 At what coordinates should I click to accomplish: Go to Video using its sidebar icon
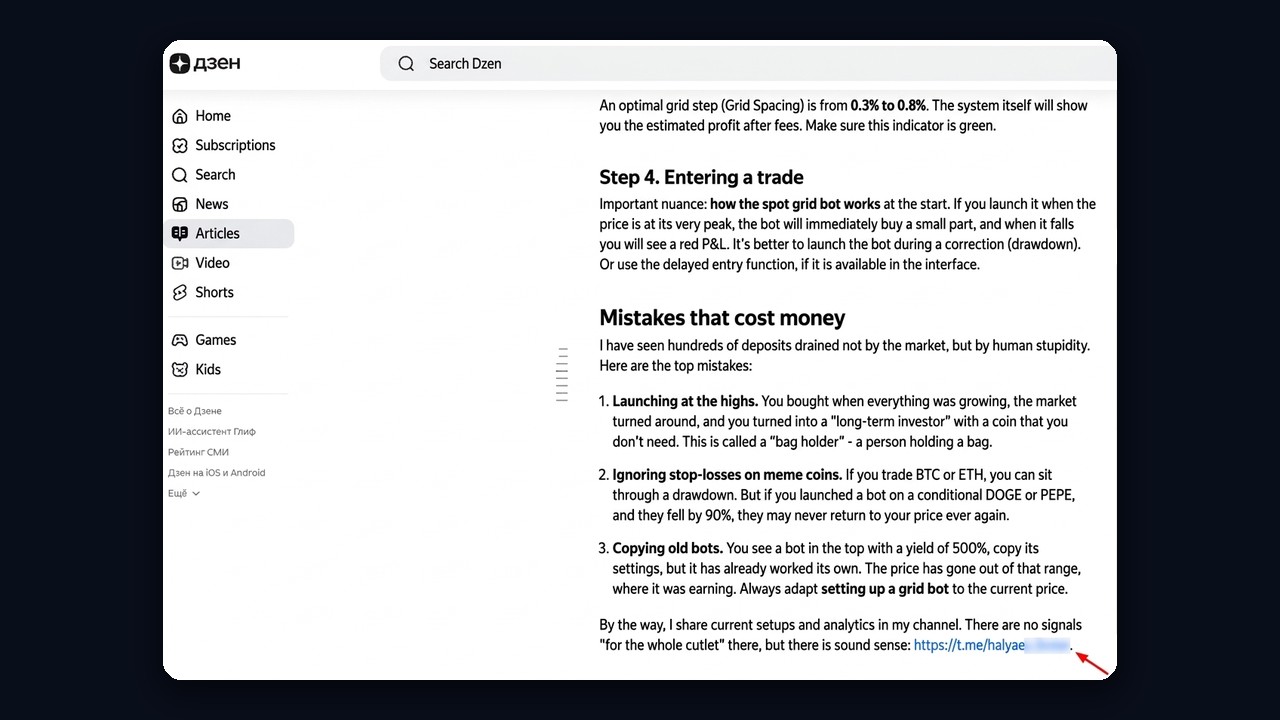click(x=180, y=263)
